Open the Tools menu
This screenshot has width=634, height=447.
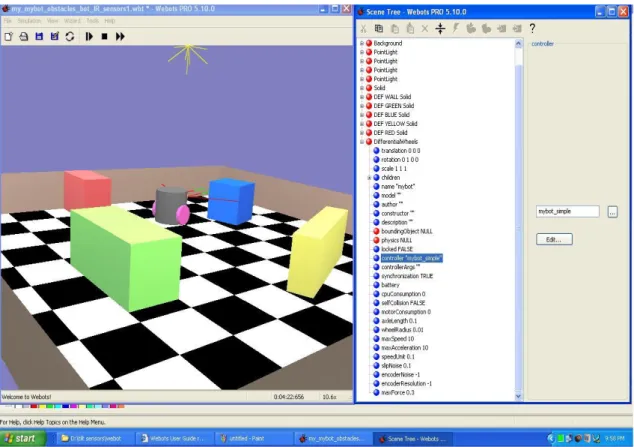[93, 21]
